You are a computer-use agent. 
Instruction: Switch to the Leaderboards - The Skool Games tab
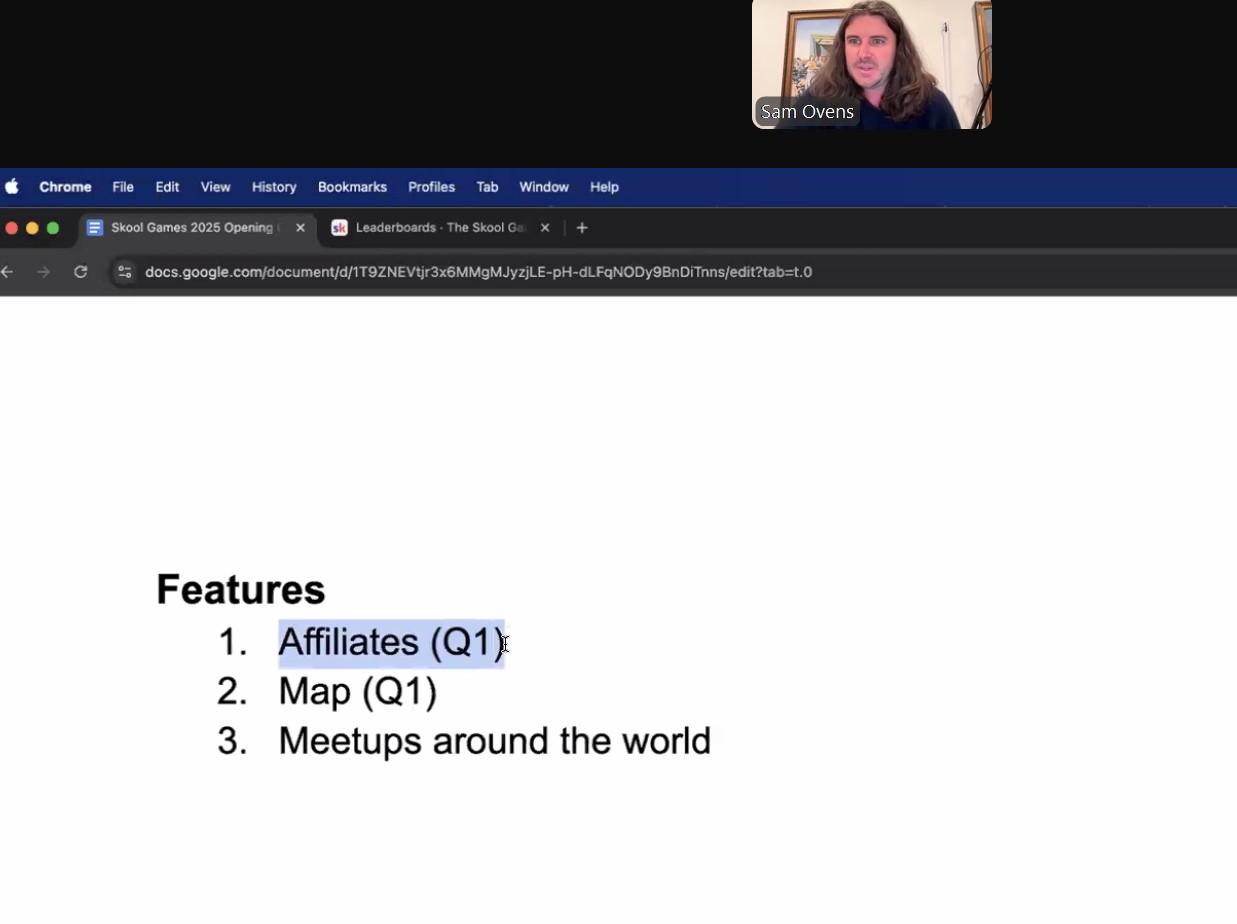441,228
